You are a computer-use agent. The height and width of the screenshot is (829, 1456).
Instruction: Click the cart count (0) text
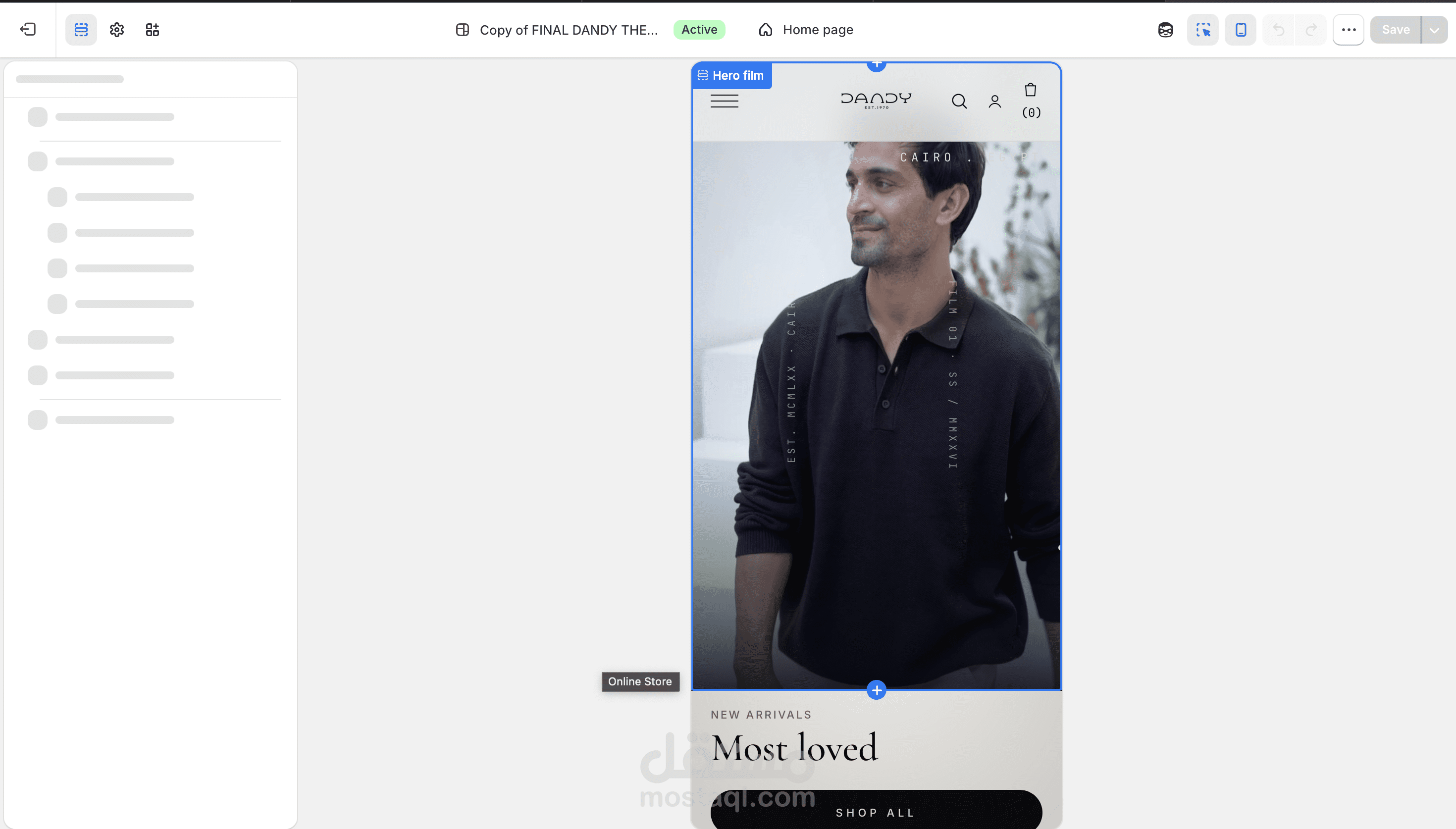(x=1032, y=113)
